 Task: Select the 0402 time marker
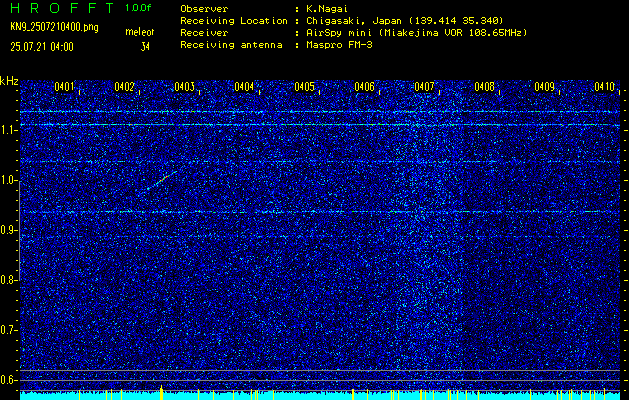[x=124, y=87]
